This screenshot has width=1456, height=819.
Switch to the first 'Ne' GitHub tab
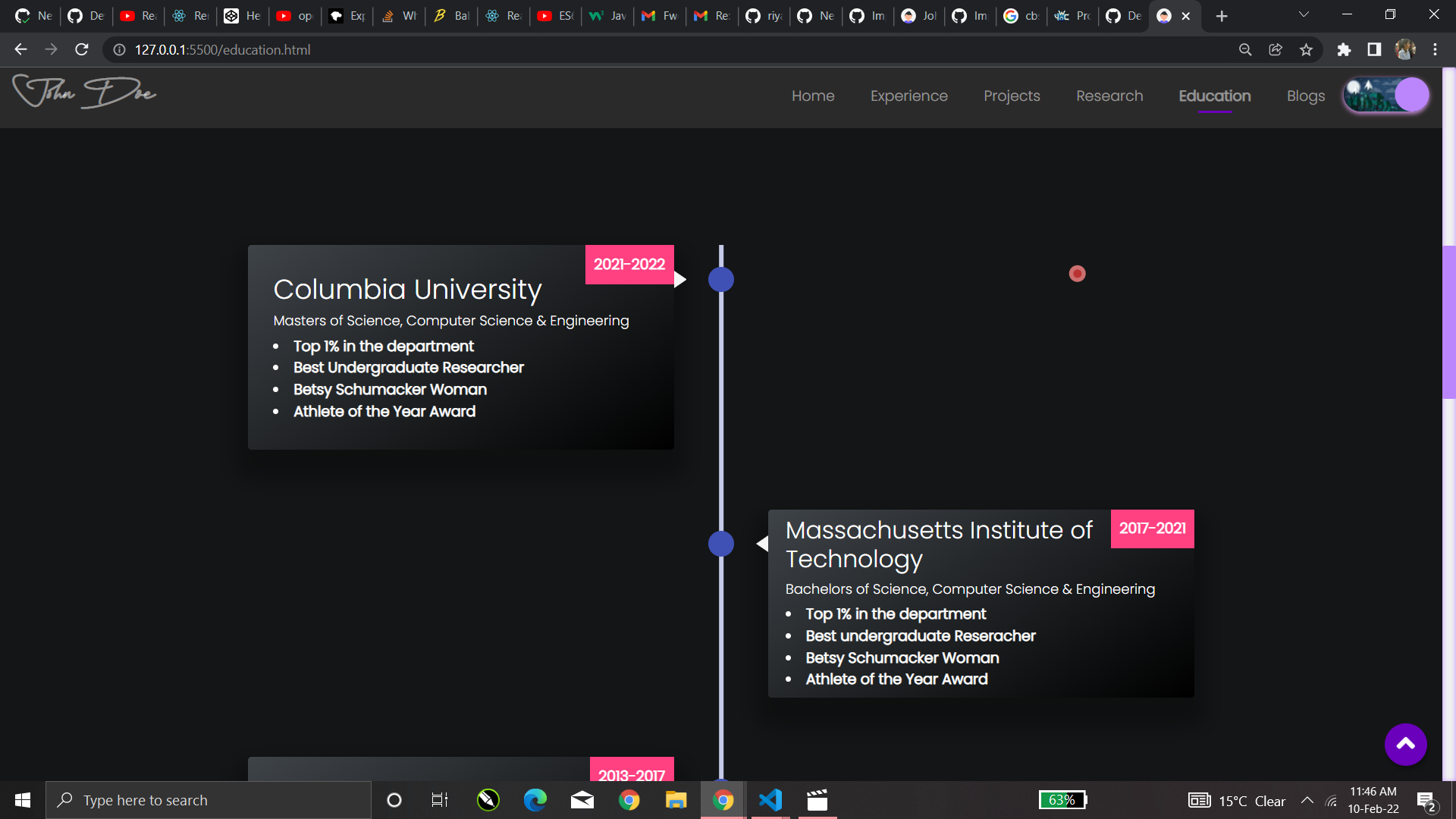(33, 16)
